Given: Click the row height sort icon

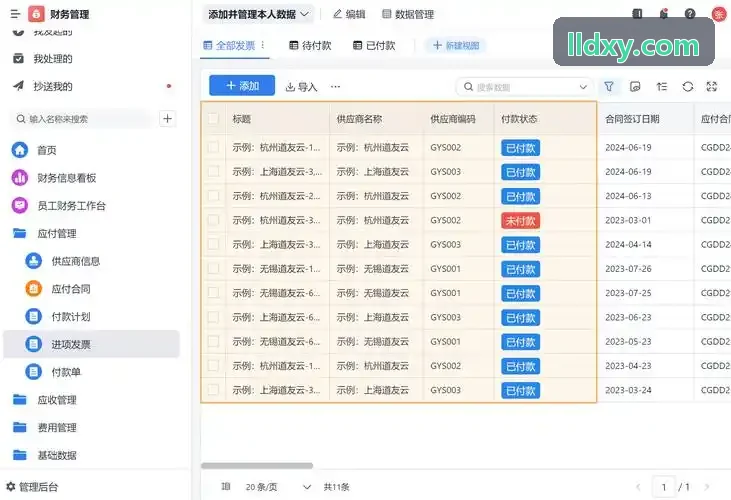Looking at the screenshot, I should point(662,87).
